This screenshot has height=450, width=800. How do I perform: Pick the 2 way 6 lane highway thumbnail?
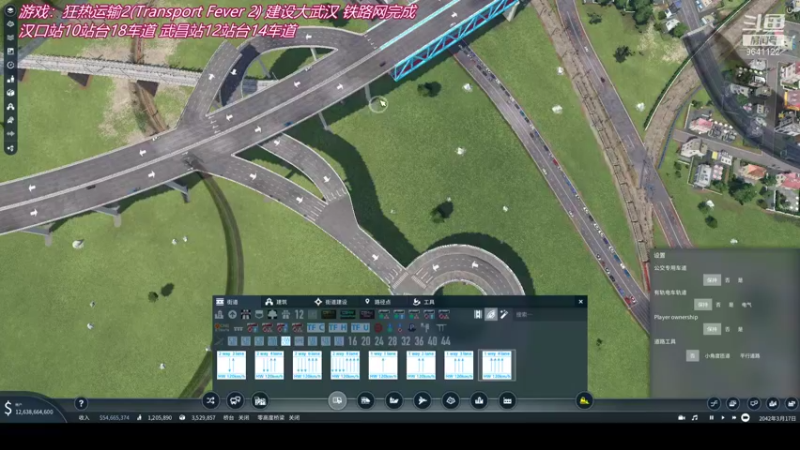coord(307,365)
